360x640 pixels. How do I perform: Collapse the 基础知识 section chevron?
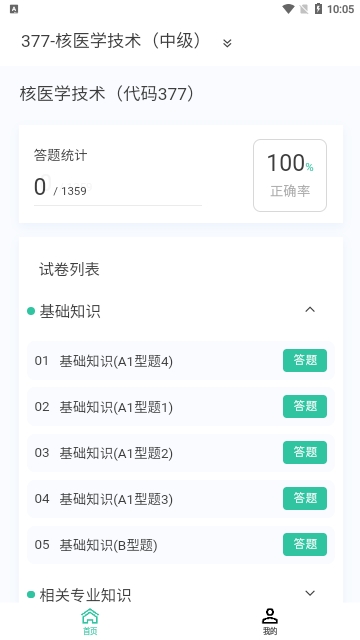click(310, 310)
